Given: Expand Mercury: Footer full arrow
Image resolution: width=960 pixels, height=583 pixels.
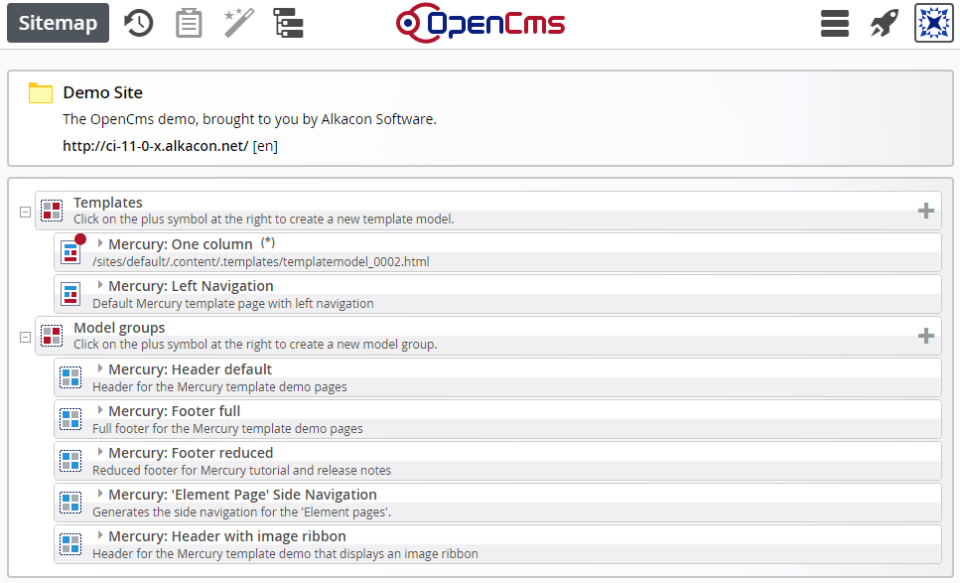Looking at the screenshot, I should 100,410.
